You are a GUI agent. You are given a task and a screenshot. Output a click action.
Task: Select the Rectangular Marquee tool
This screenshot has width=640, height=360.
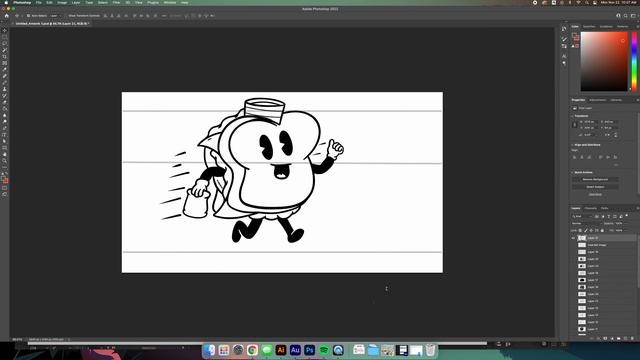4,37
